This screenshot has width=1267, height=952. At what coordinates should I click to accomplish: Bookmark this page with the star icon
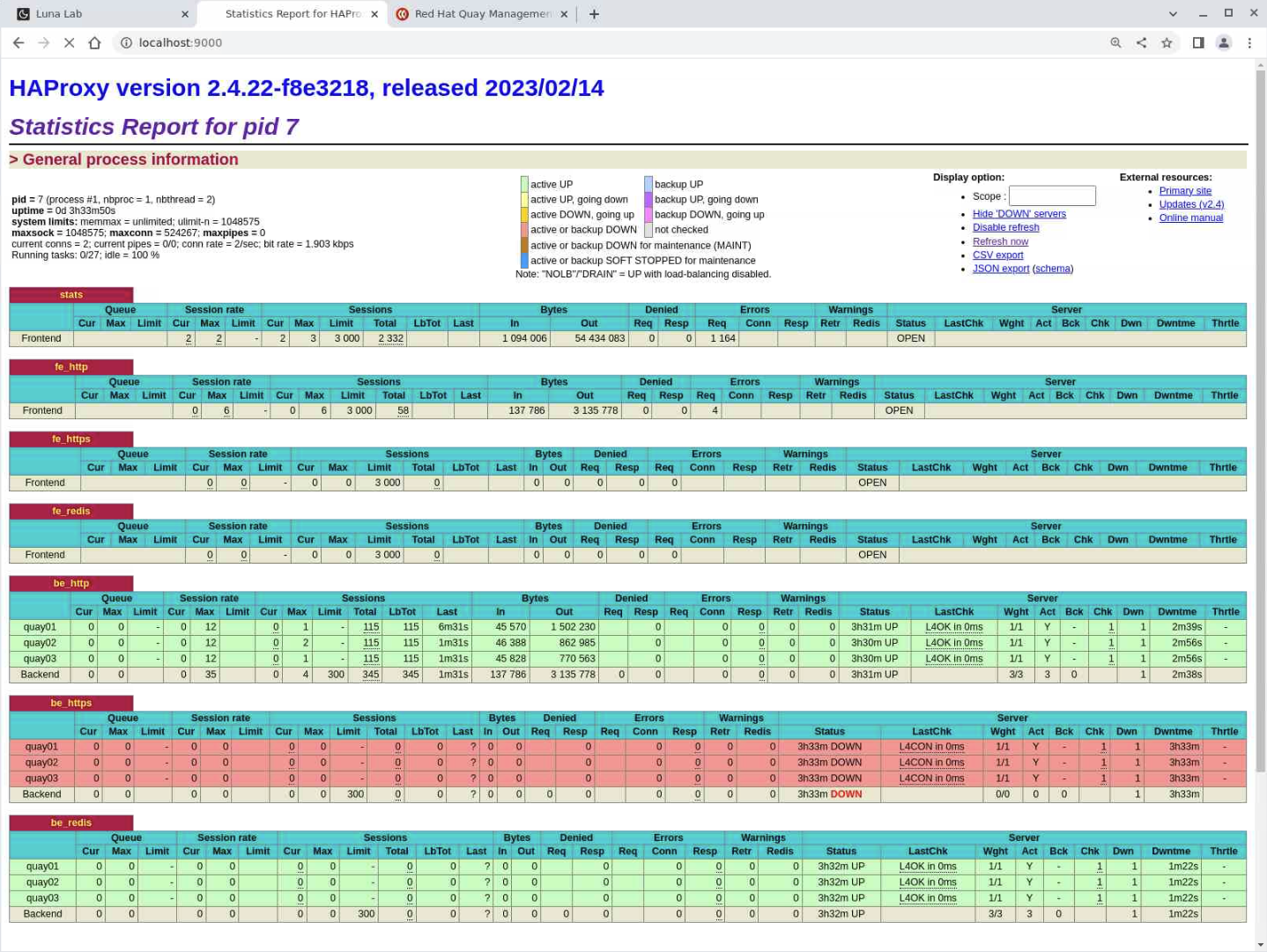[1167, 42]
